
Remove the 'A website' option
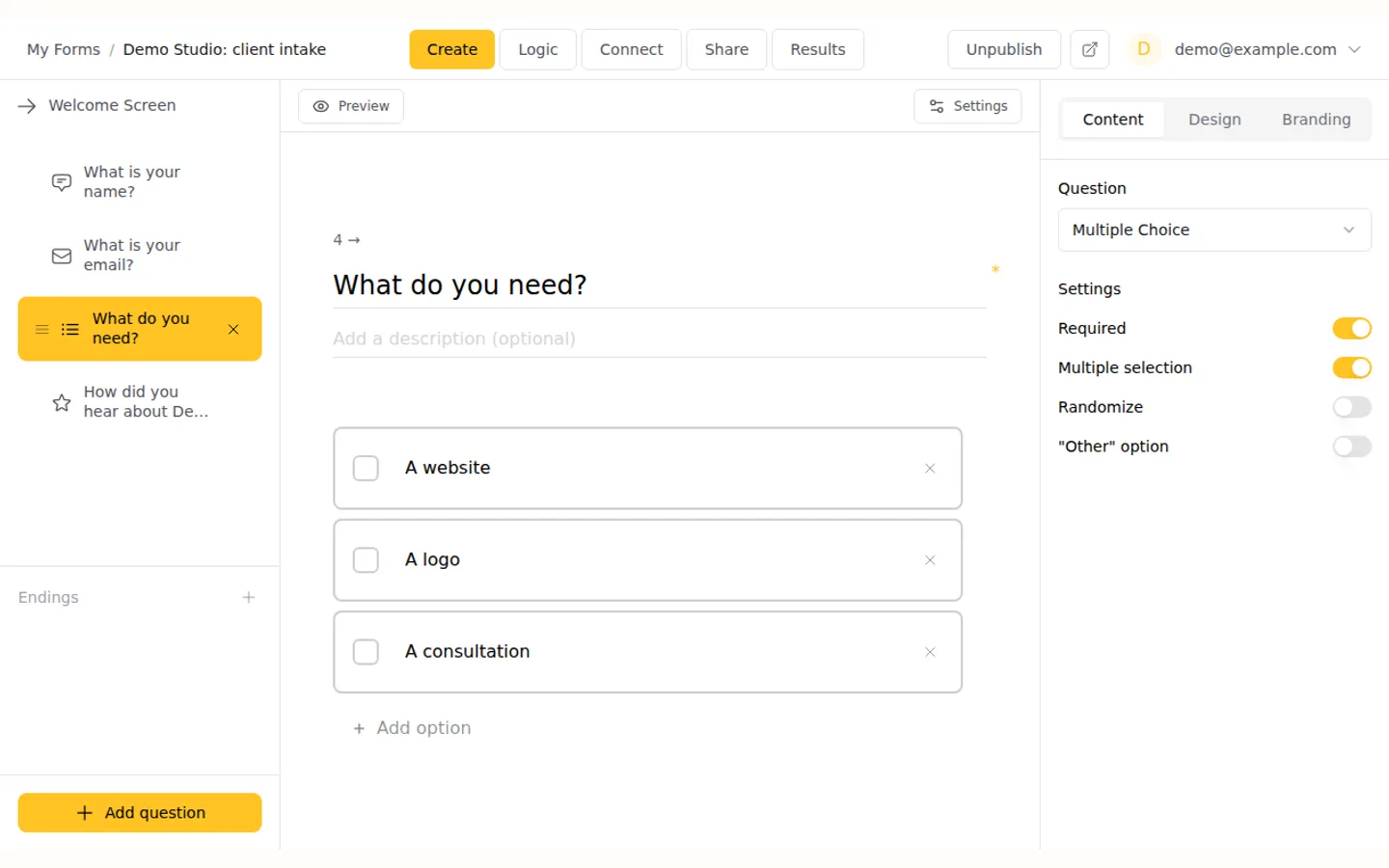coord(930,469)
